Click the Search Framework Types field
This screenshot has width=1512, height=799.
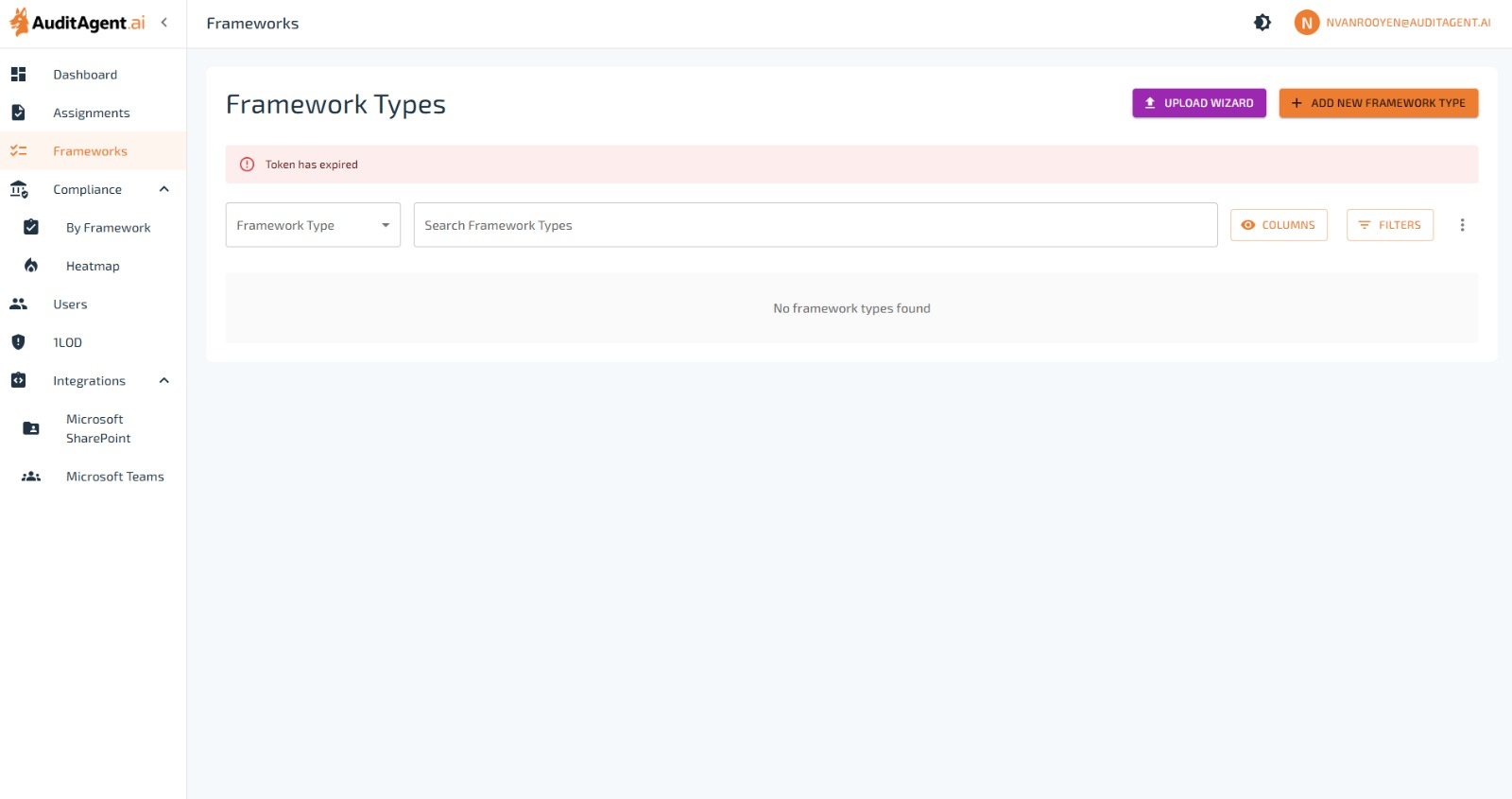(x=815, y=225)
